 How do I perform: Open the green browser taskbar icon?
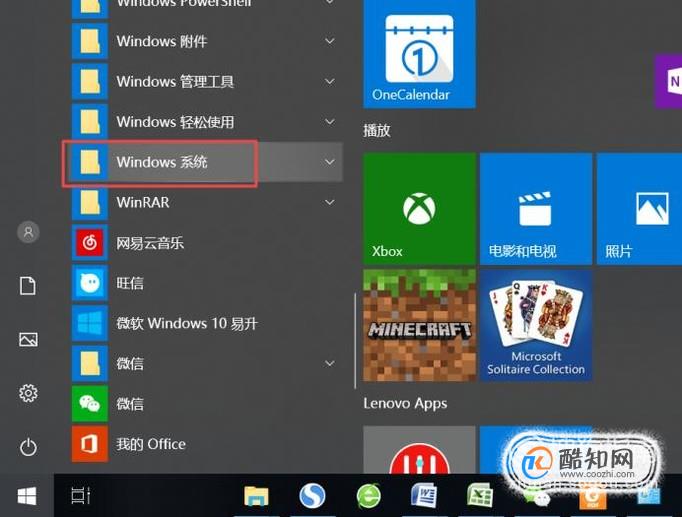coord(369,496)
